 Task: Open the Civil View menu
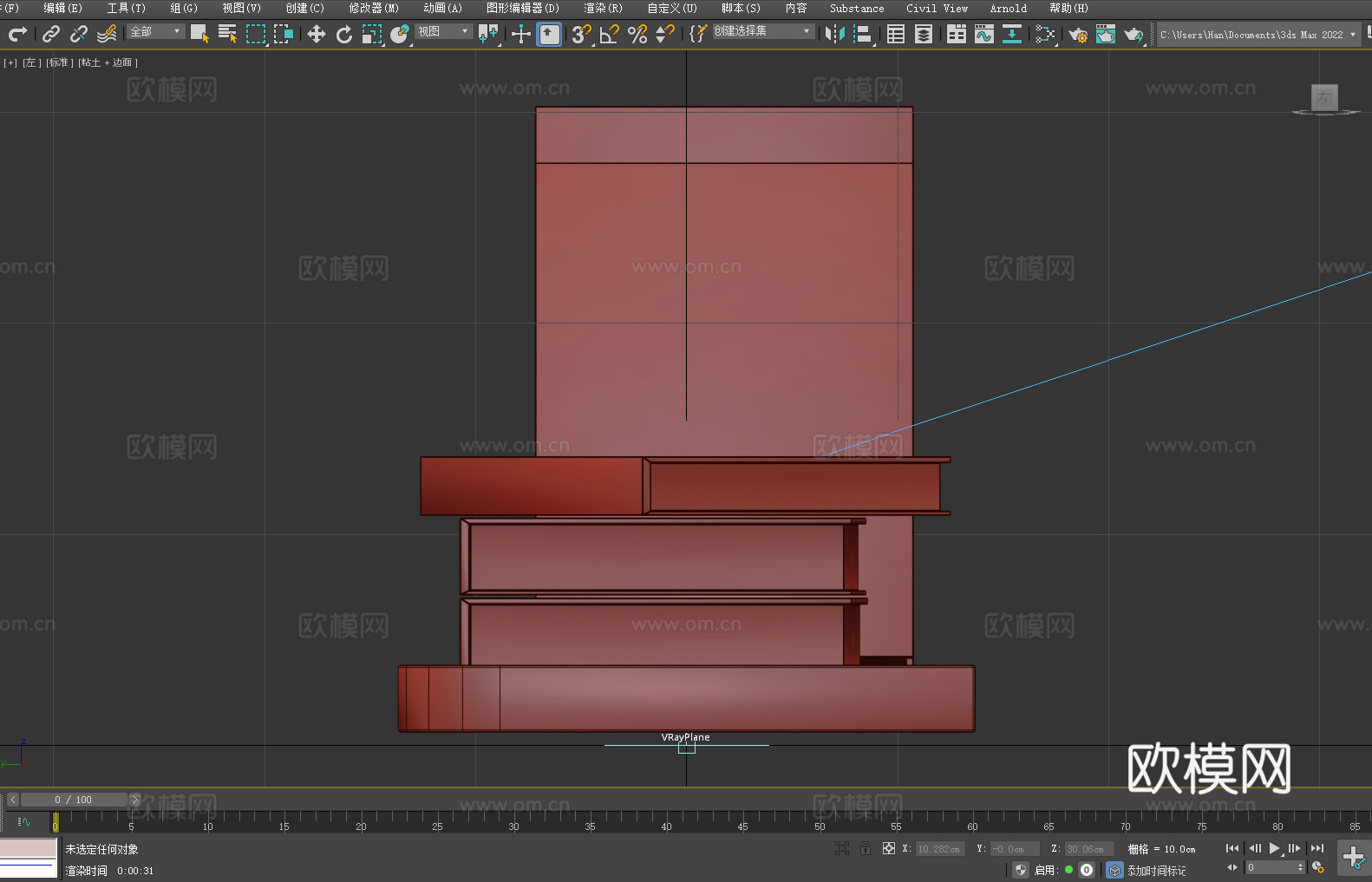point(937,8)
